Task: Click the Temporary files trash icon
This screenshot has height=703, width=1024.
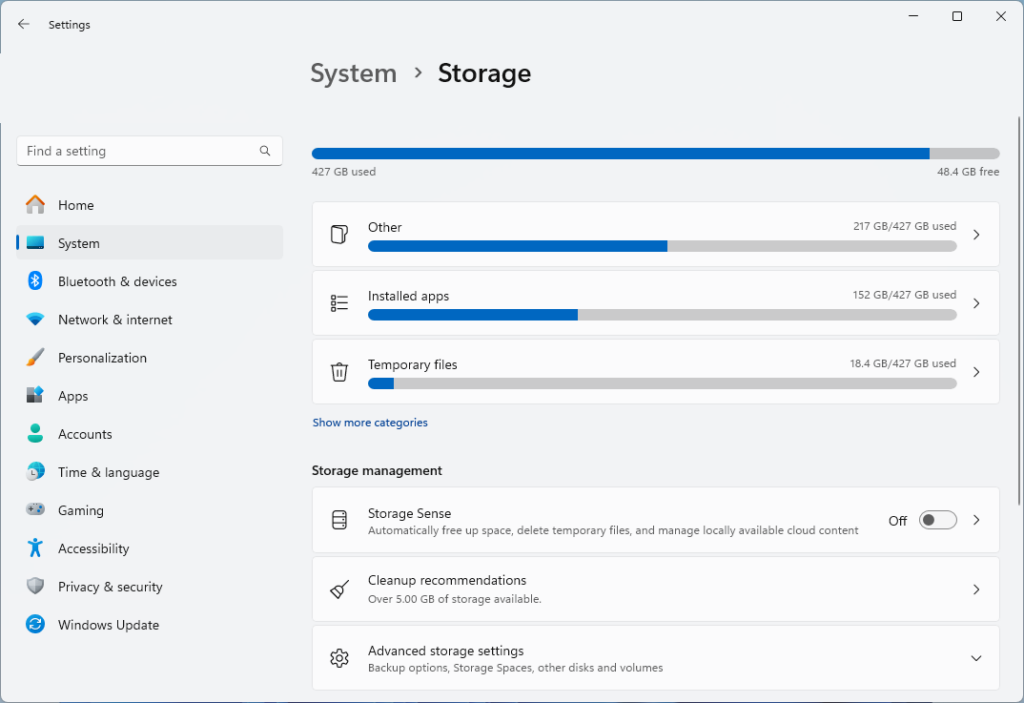Action: (339, 371)
